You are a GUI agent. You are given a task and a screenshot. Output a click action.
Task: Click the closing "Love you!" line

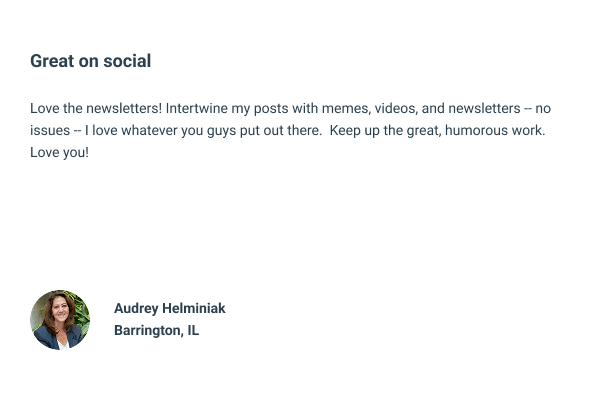pos(59,155)
